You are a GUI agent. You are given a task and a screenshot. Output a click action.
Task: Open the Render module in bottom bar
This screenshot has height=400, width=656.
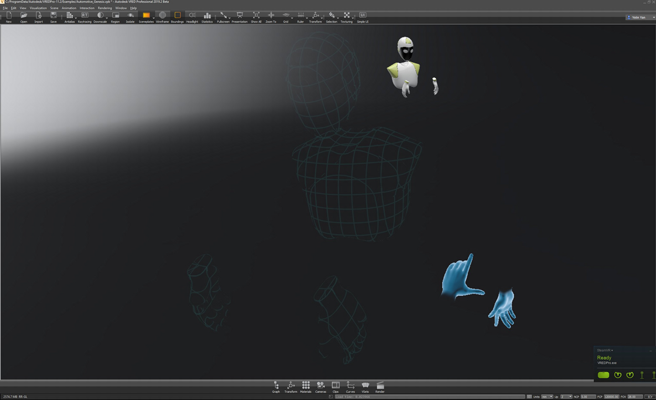tap(380, 387)
